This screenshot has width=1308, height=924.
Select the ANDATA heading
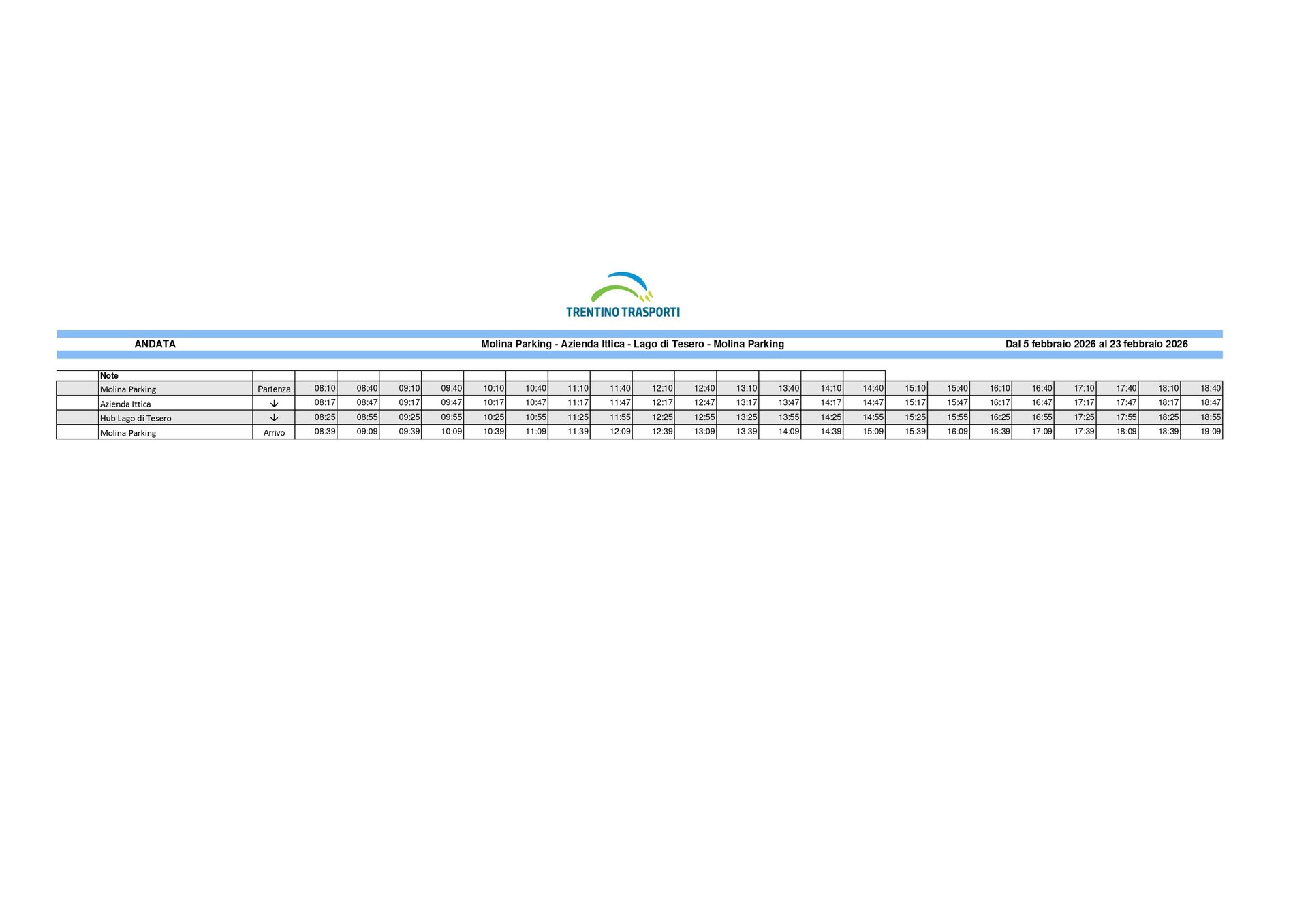pyautogui.click(x=155, y=344)
